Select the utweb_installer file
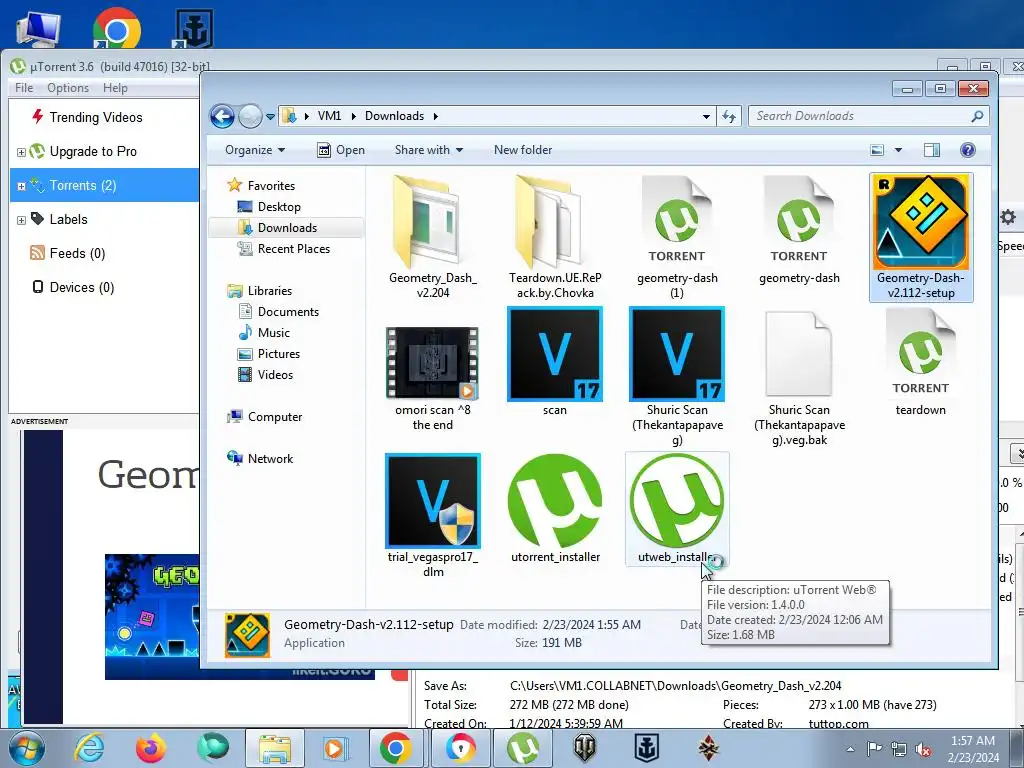Screen dimensions: 1024x768 [677, 508]
